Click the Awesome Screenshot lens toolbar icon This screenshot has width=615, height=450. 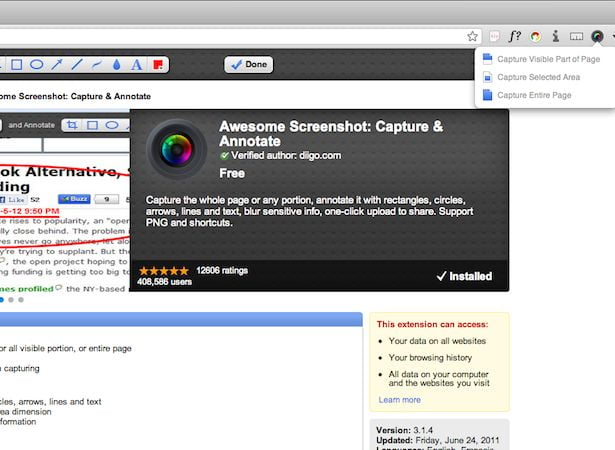click(597, 36)
